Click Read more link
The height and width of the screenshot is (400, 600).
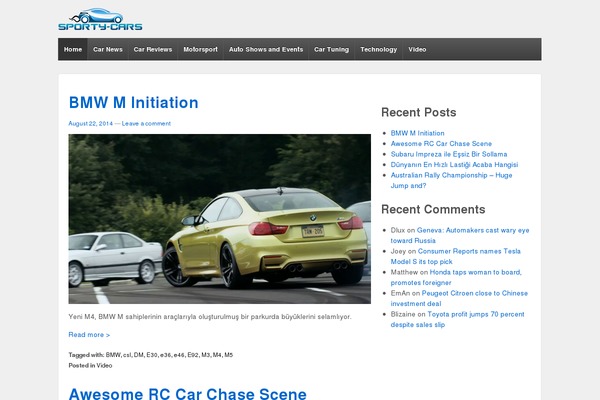click(89, 335)
